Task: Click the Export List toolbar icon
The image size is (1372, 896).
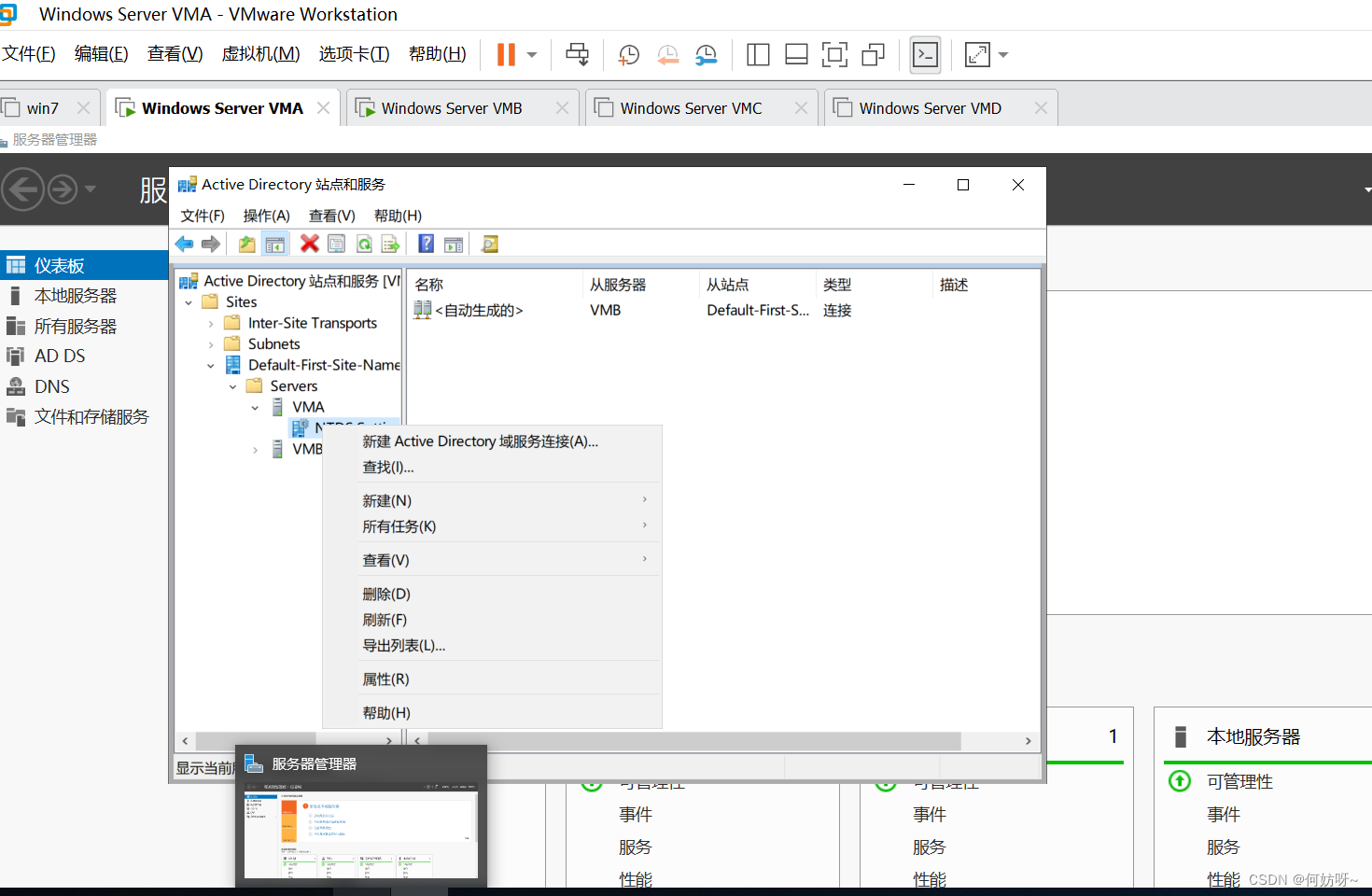Action: coord(390,245)
